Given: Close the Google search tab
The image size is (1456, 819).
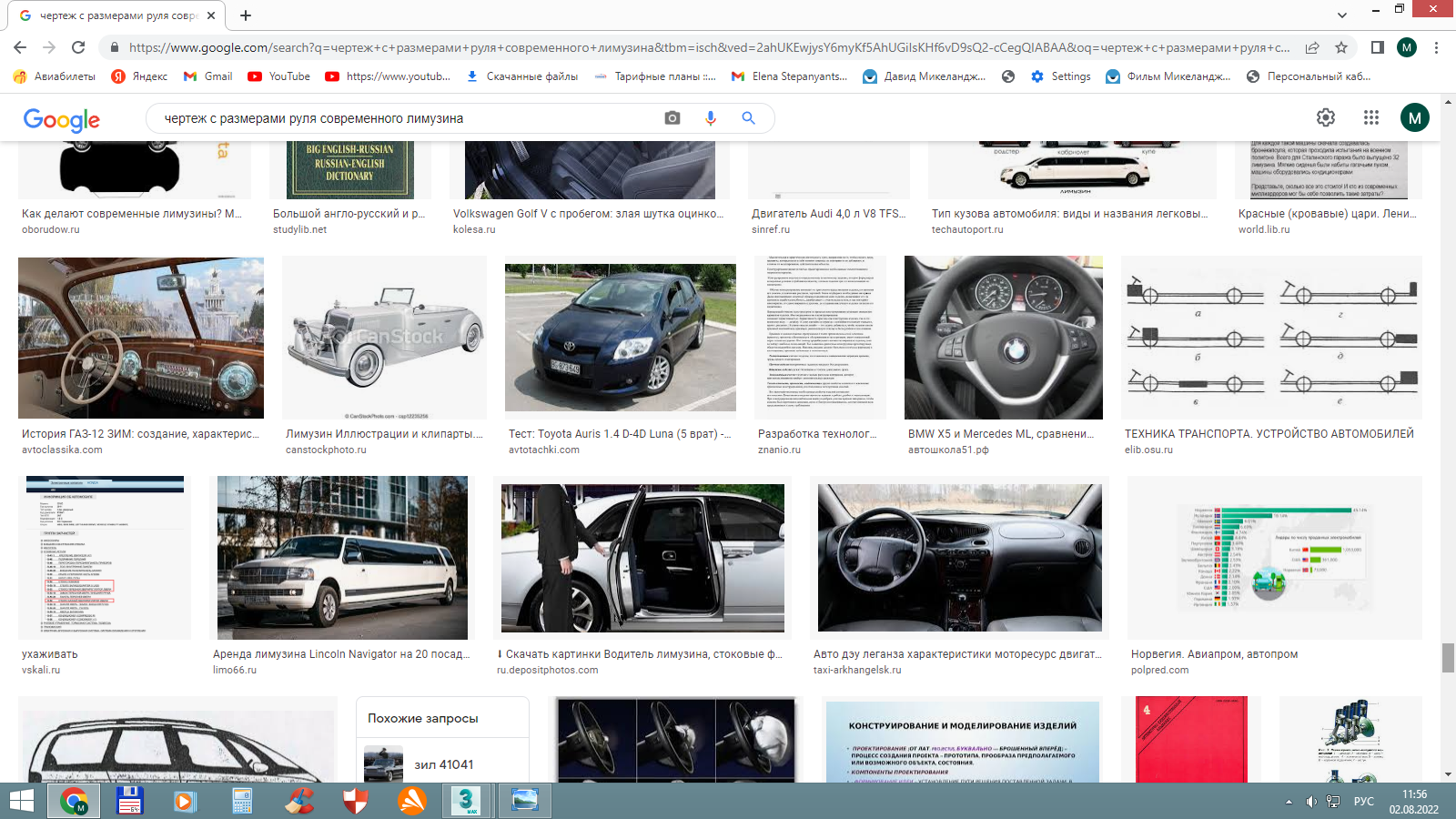Looking at the screenshot, I should [210, 15].
